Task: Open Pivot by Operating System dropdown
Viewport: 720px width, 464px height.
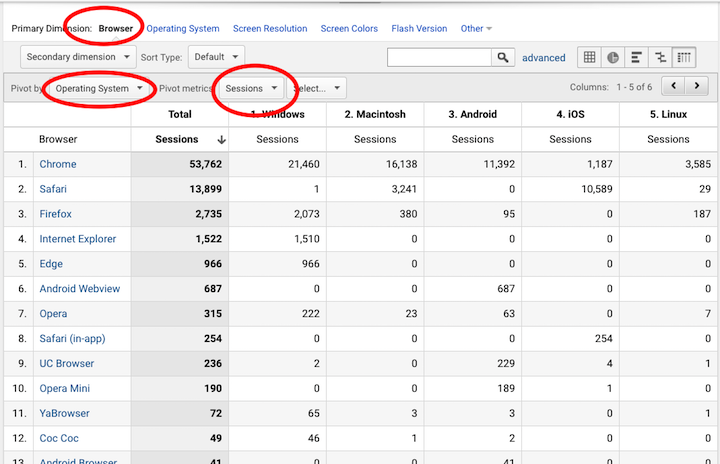Action: coord(99,88)
